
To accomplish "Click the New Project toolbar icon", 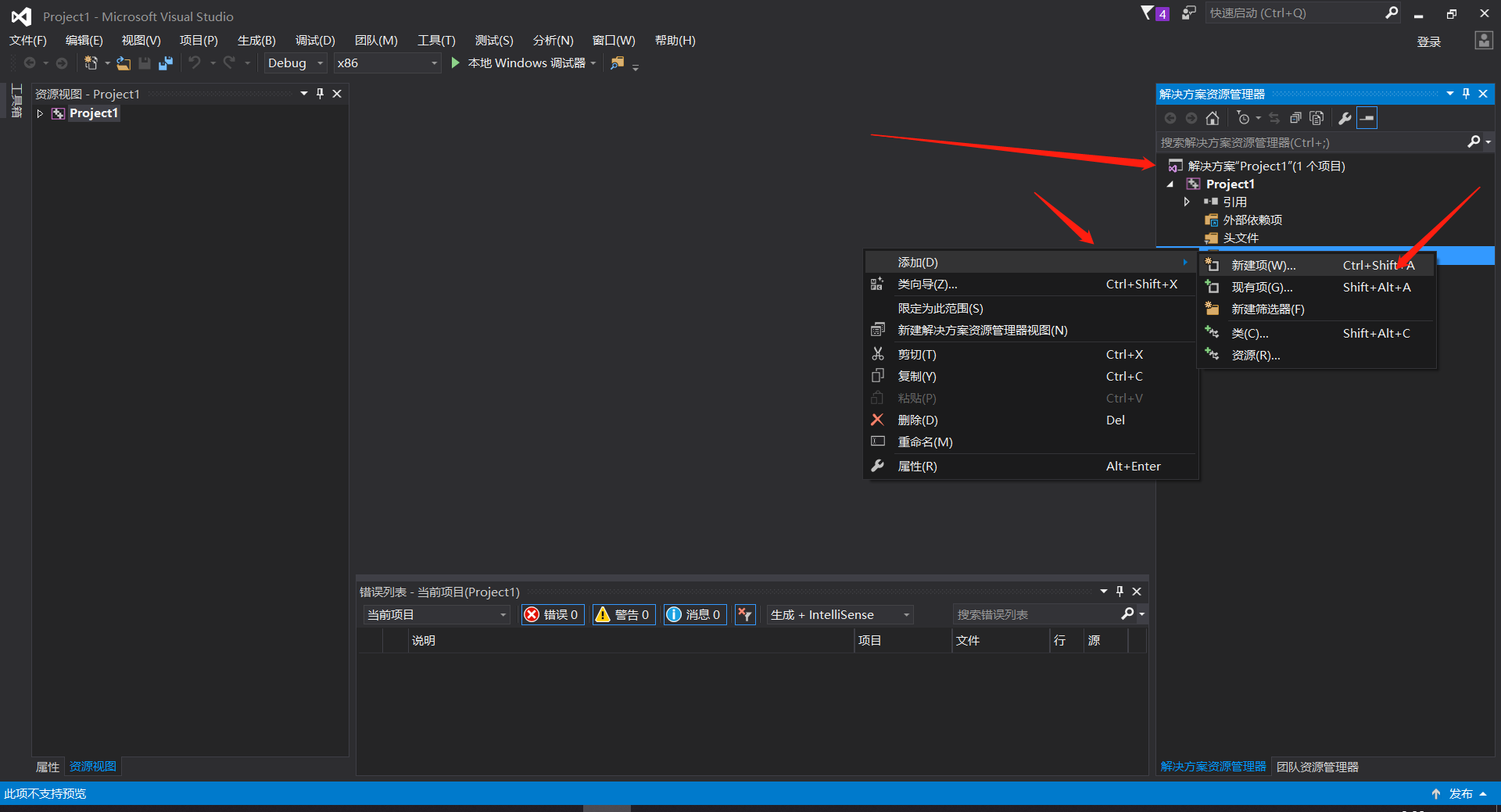I will [x=91, y=63].
